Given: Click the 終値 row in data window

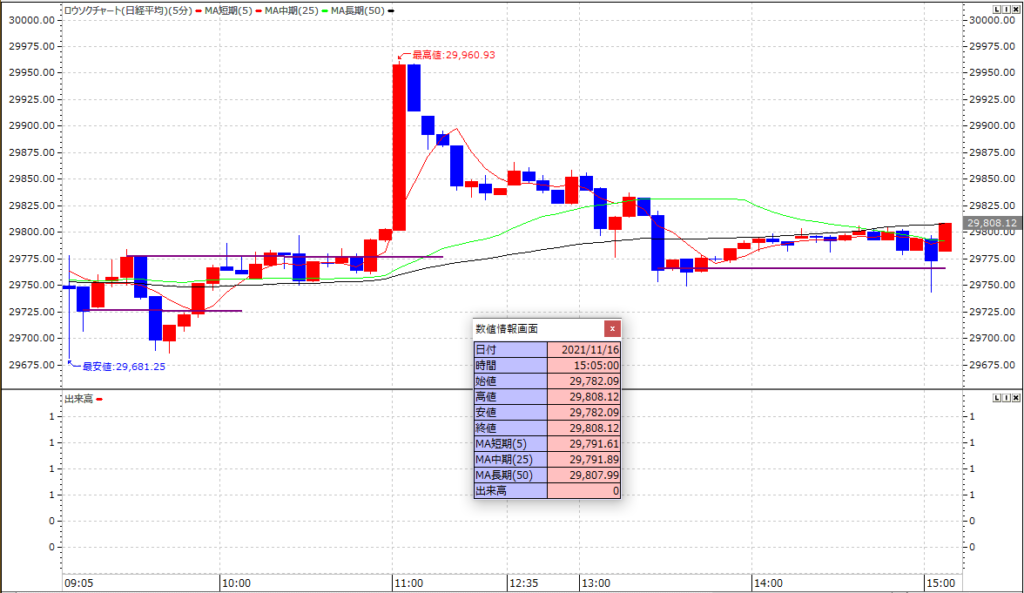Looking at the screenshot, I should [x=546, y=427].
